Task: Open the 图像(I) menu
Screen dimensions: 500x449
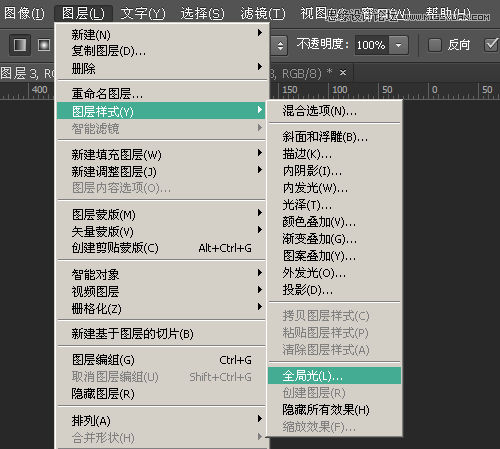Action: coord(24,14)
